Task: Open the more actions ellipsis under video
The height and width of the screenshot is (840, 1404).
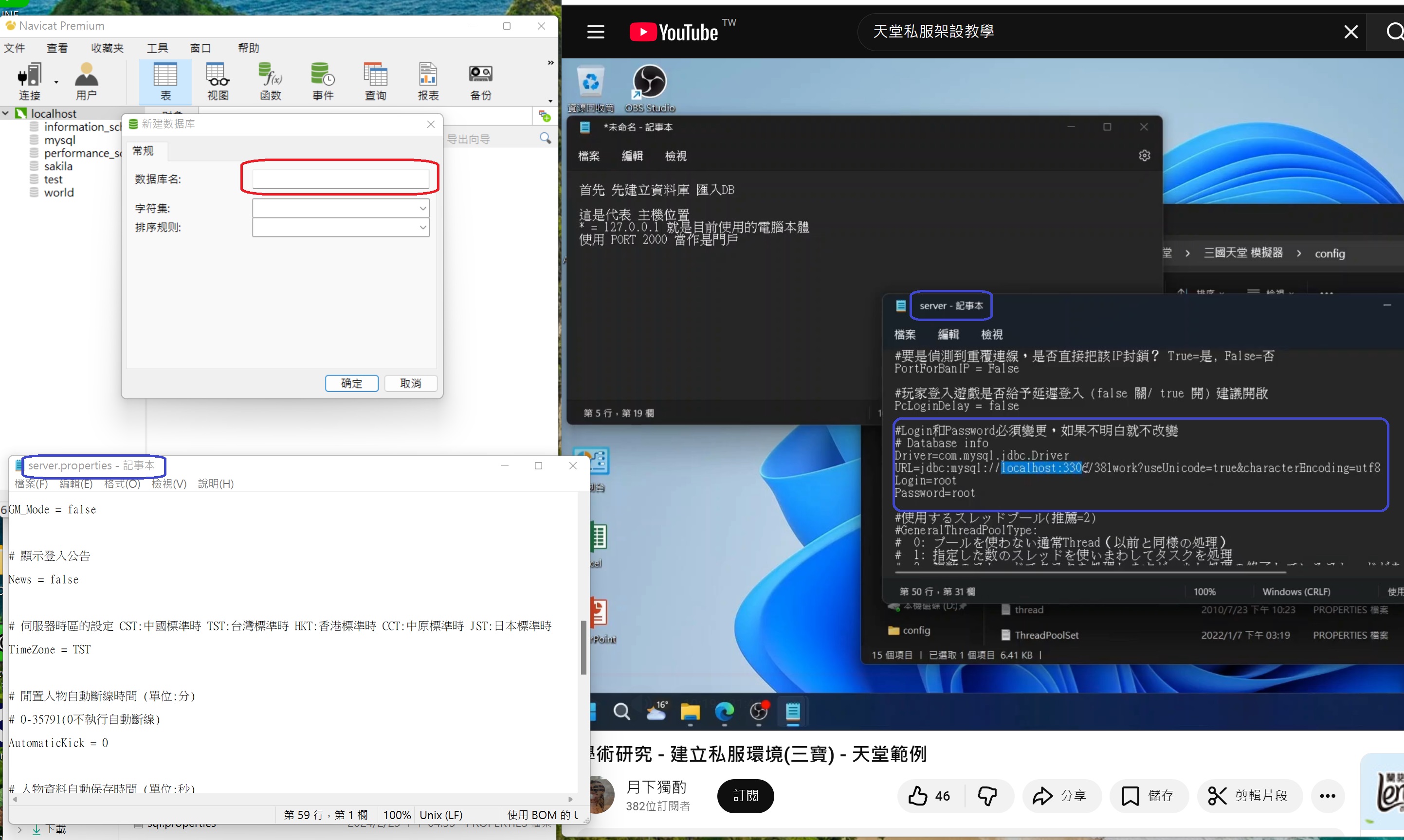Action: point(1327,796)
